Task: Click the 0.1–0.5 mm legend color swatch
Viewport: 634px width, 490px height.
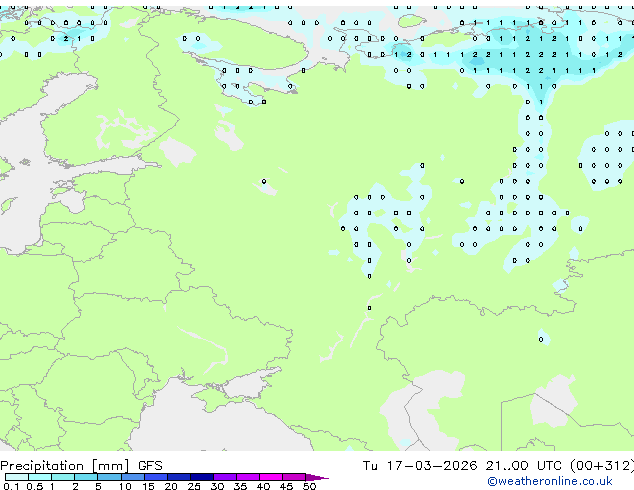Action: pyautogui.click(x=17, y=477)
